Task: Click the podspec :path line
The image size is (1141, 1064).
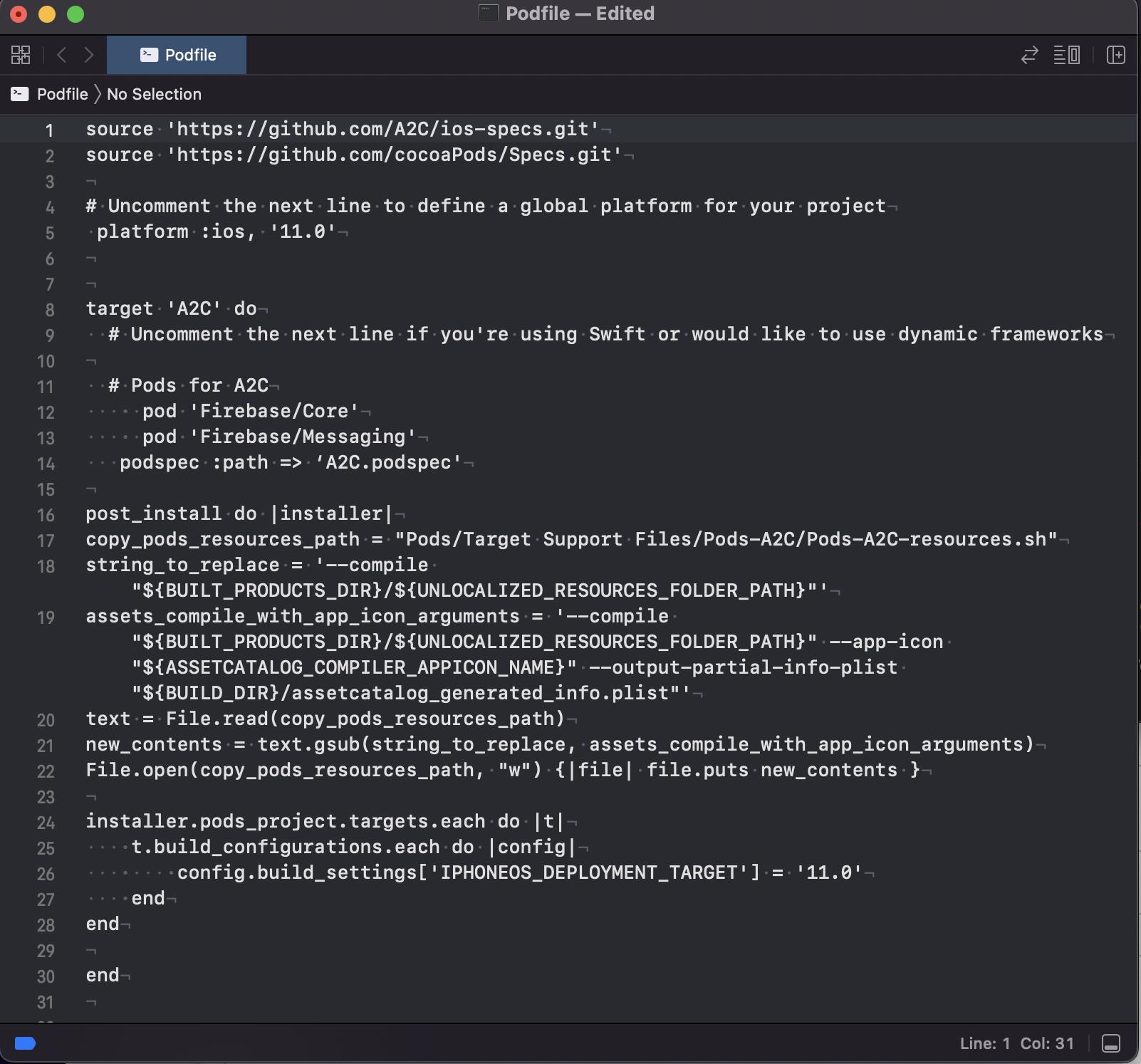Action: [x=291, y=462]
